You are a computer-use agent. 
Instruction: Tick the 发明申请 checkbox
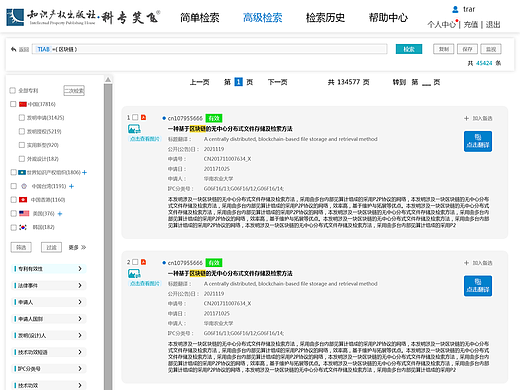pos(22,117)
